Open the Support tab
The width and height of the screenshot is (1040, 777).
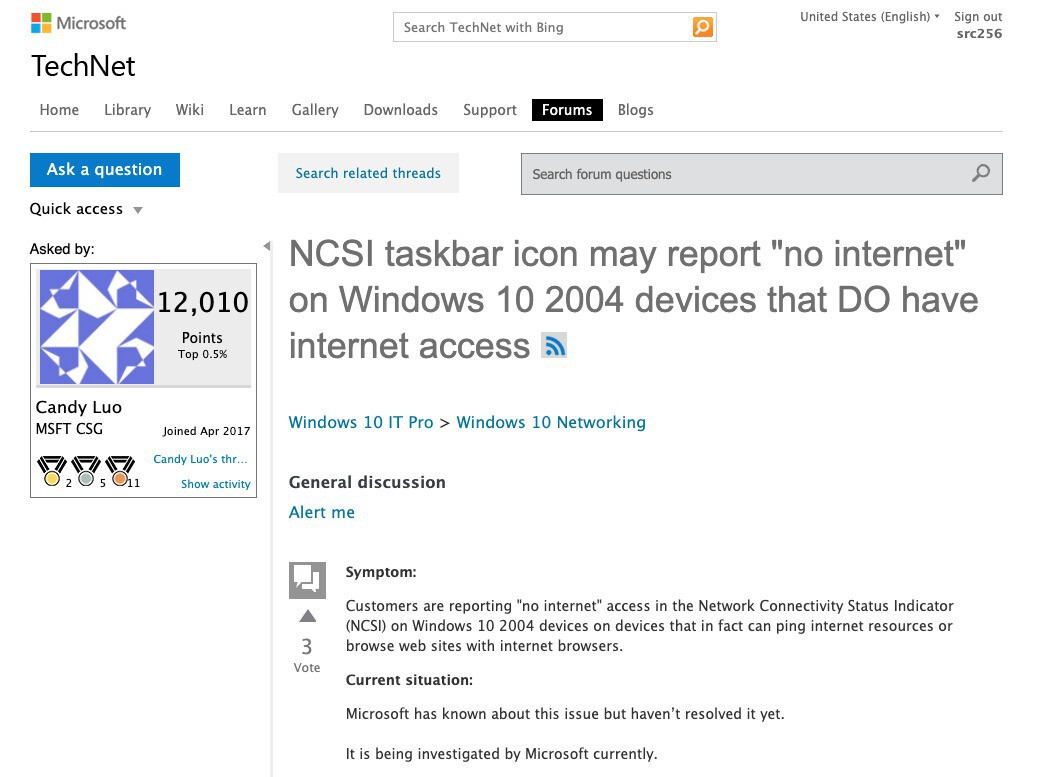point(489,110)
